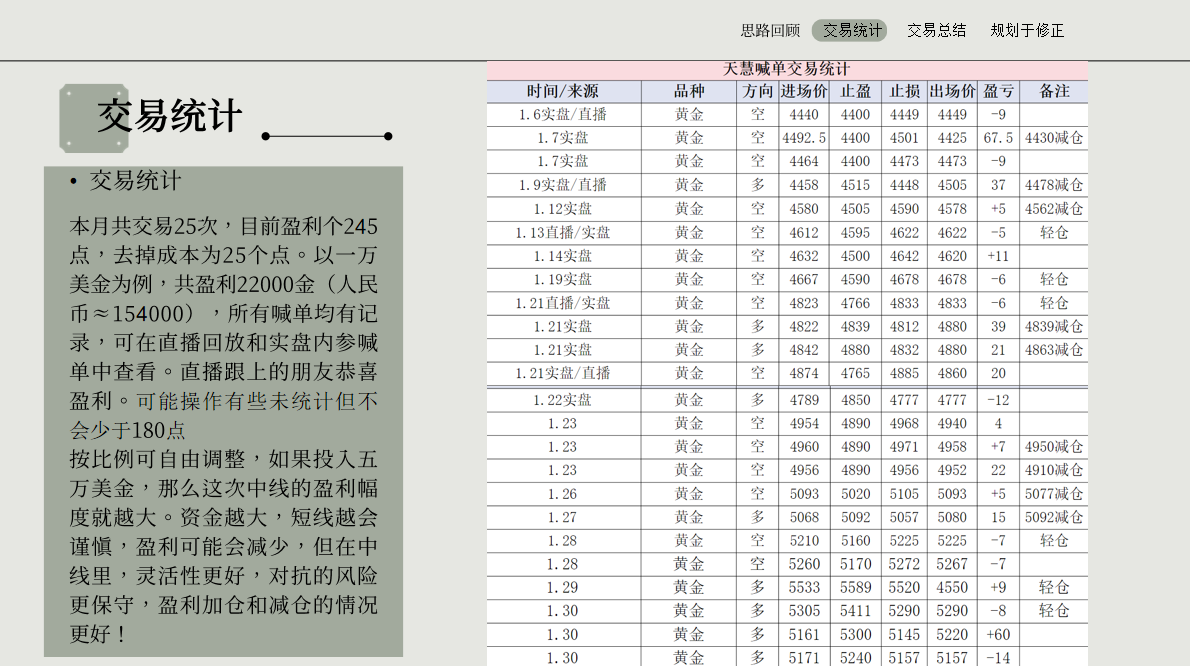Click the +60 profit cell

pyautogui.click(x=998, y=635)
